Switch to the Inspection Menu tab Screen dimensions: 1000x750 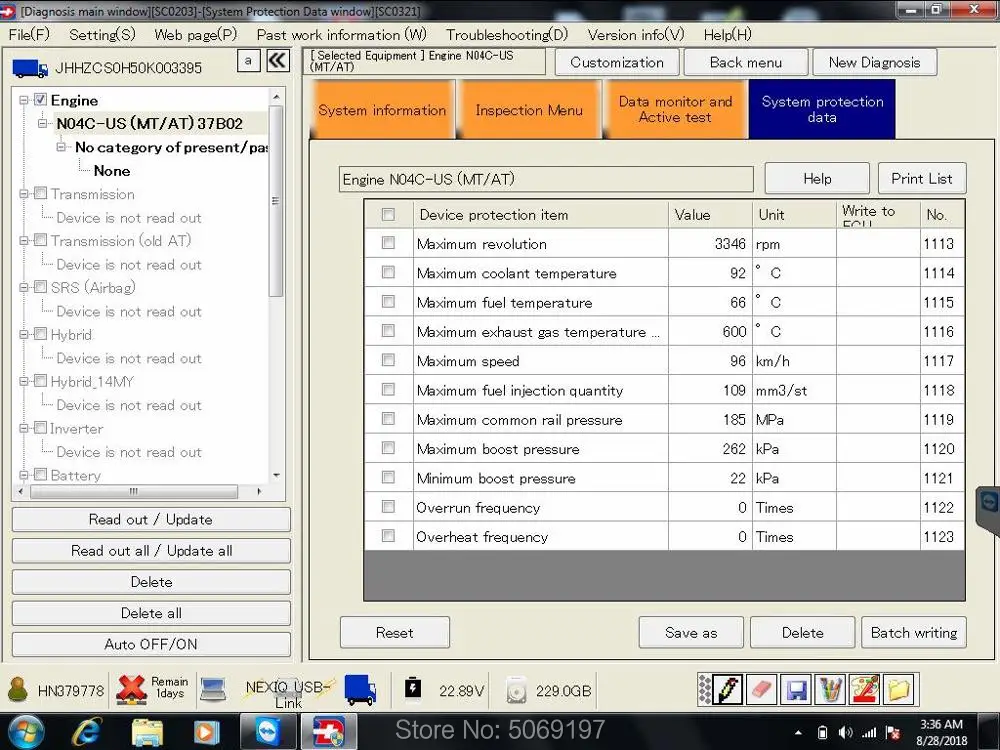point(529,110)
